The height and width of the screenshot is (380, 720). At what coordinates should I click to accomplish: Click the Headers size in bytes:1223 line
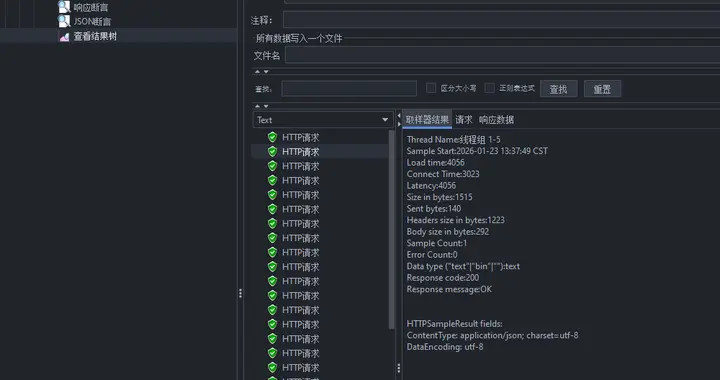coord(456,220)
